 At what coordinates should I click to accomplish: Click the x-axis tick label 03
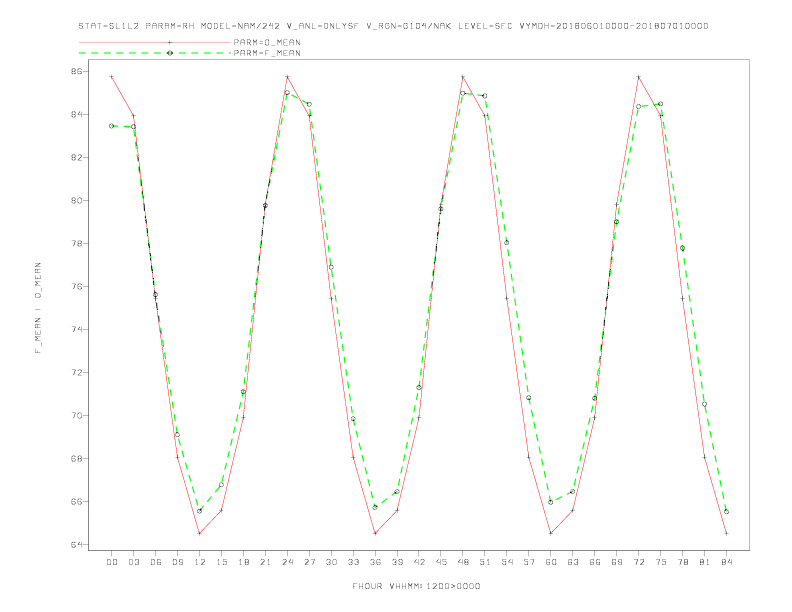(x=133, y=562)
